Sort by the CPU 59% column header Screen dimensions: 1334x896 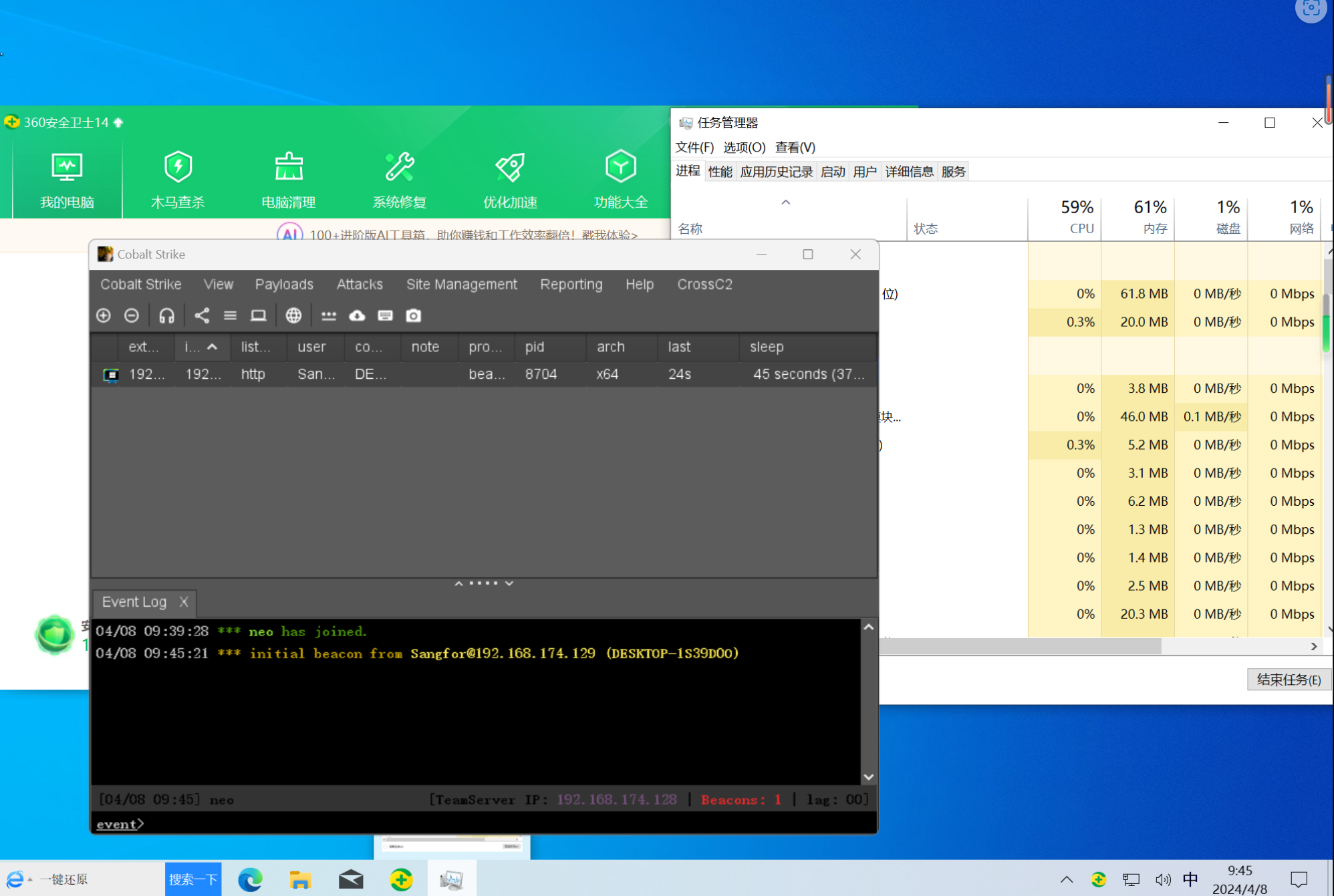coord(1065,217)
